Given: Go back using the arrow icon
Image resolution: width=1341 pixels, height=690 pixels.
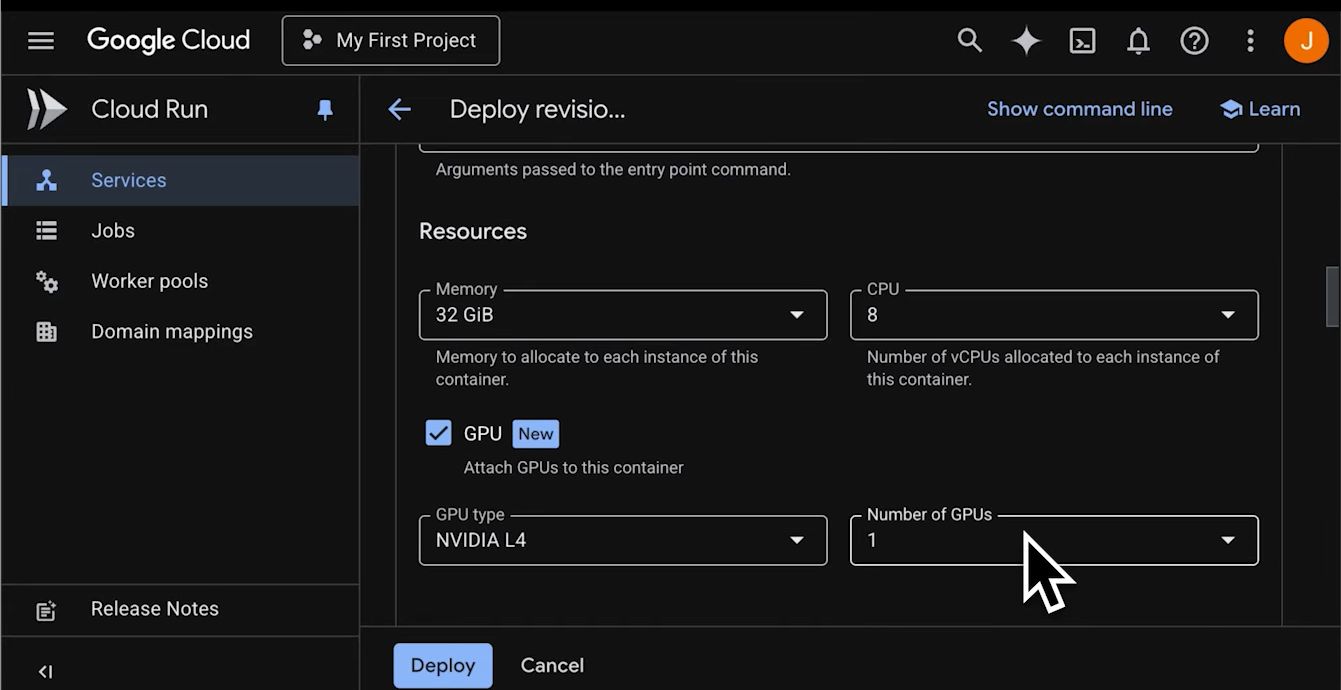Looking at the screenshot, I should 399,110.
